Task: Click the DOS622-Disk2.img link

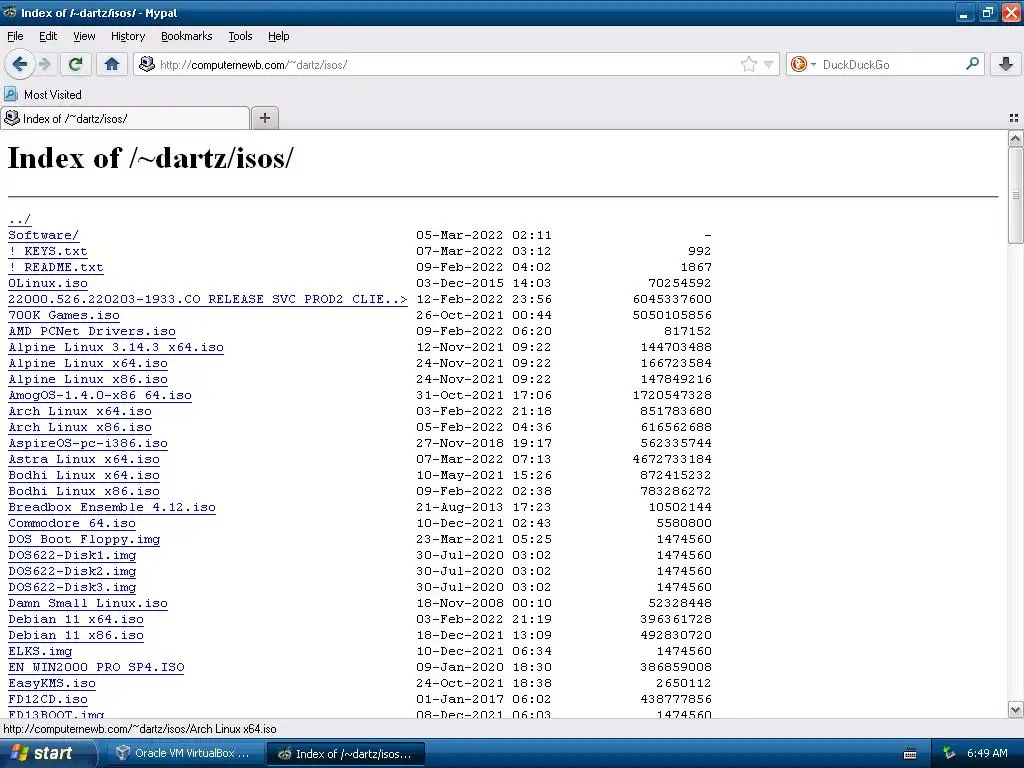Action: point(72,571)
